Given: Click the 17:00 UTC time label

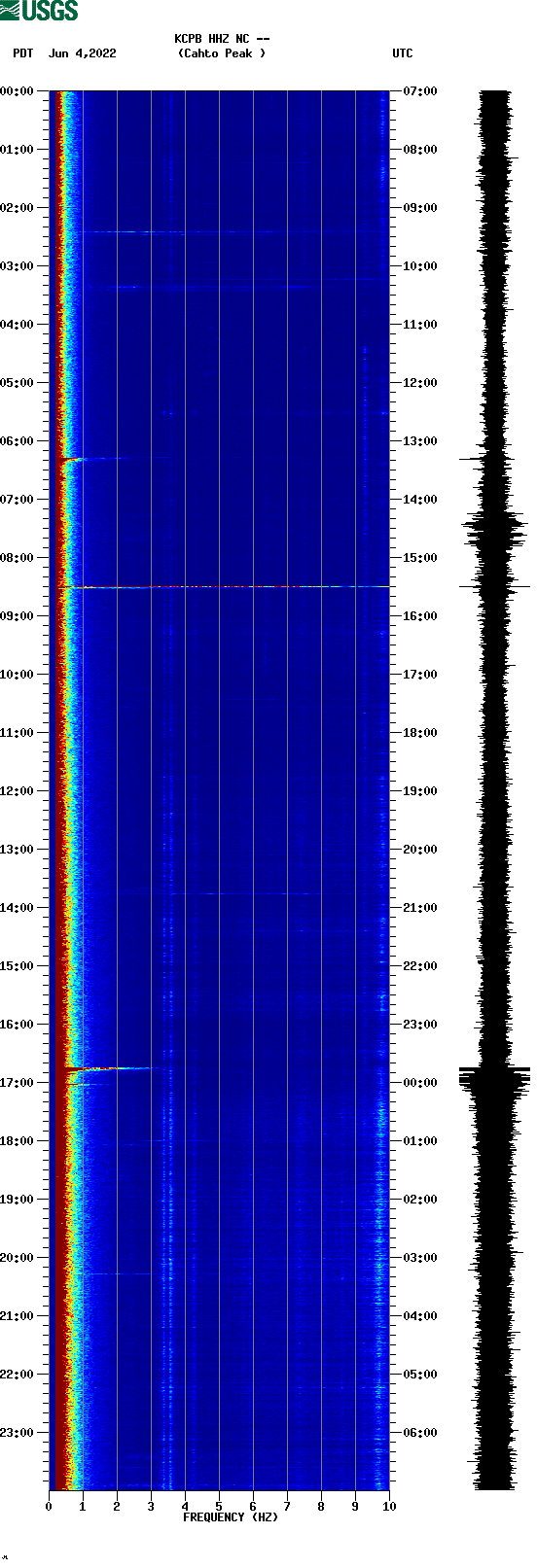Looking at the screenshot, I should (x=420, y=675).
